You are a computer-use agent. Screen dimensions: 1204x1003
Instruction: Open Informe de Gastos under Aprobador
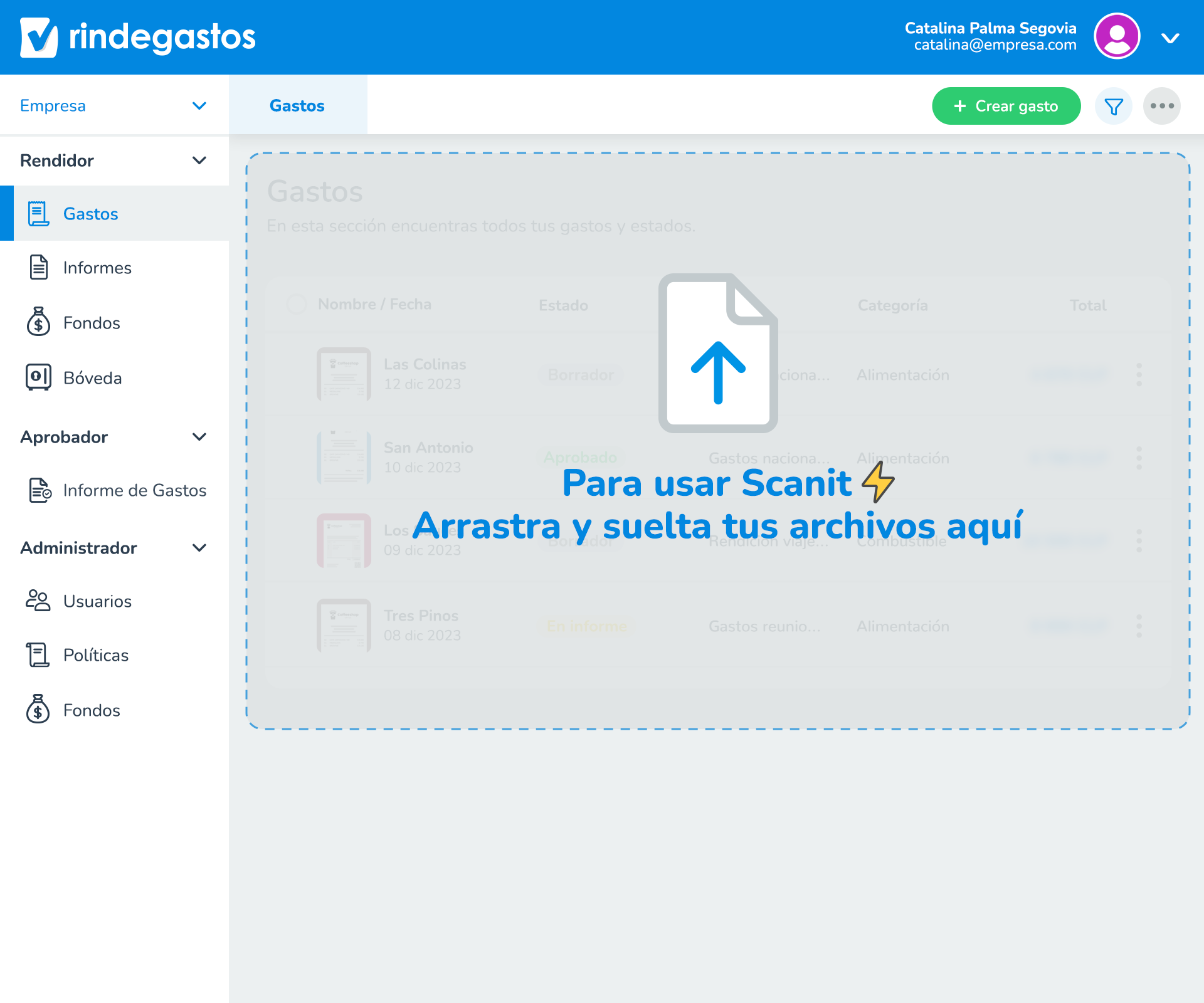pos(134,491)
